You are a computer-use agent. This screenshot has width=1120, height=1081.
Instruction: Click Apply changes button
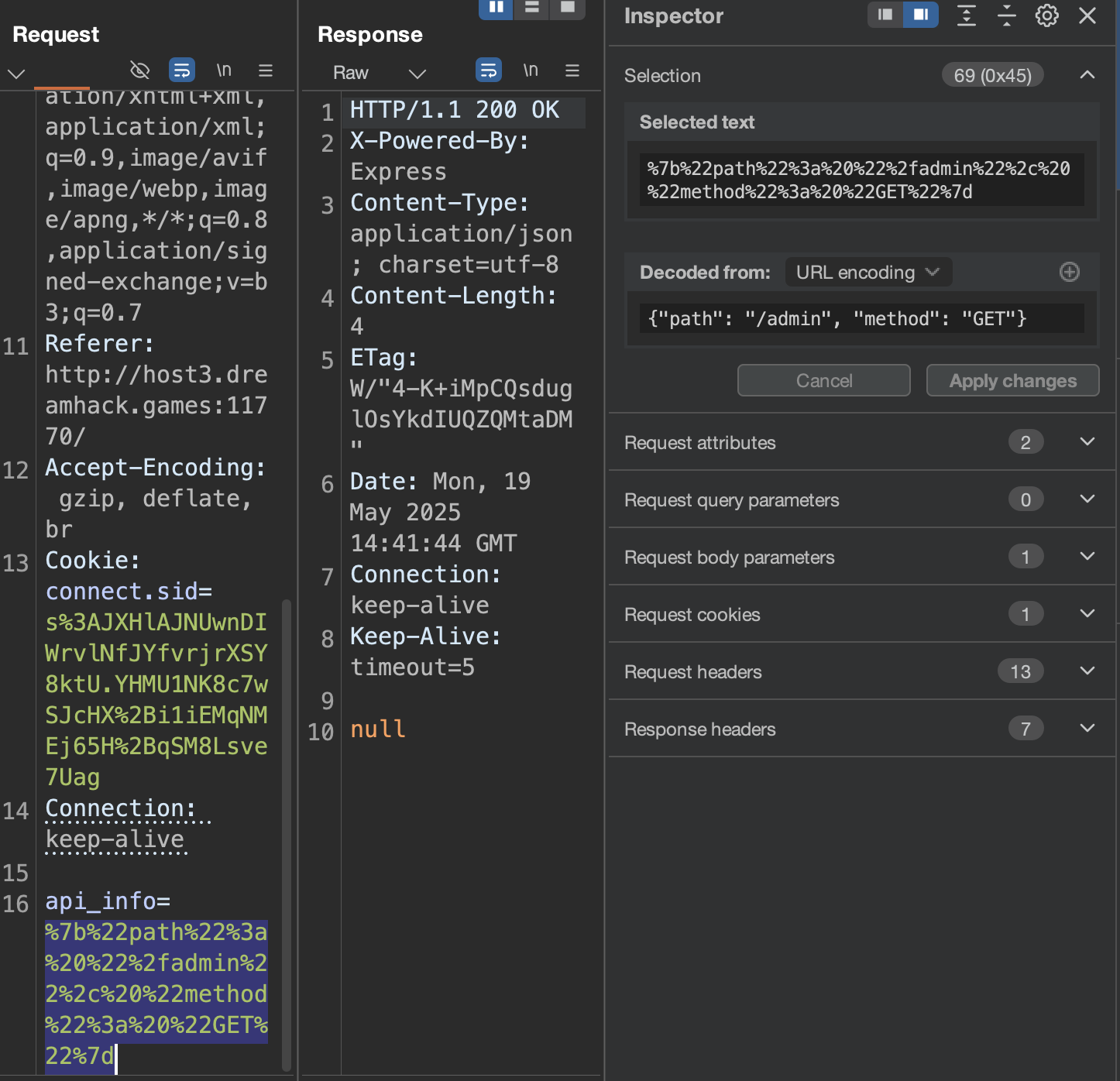click(1013, 380)
